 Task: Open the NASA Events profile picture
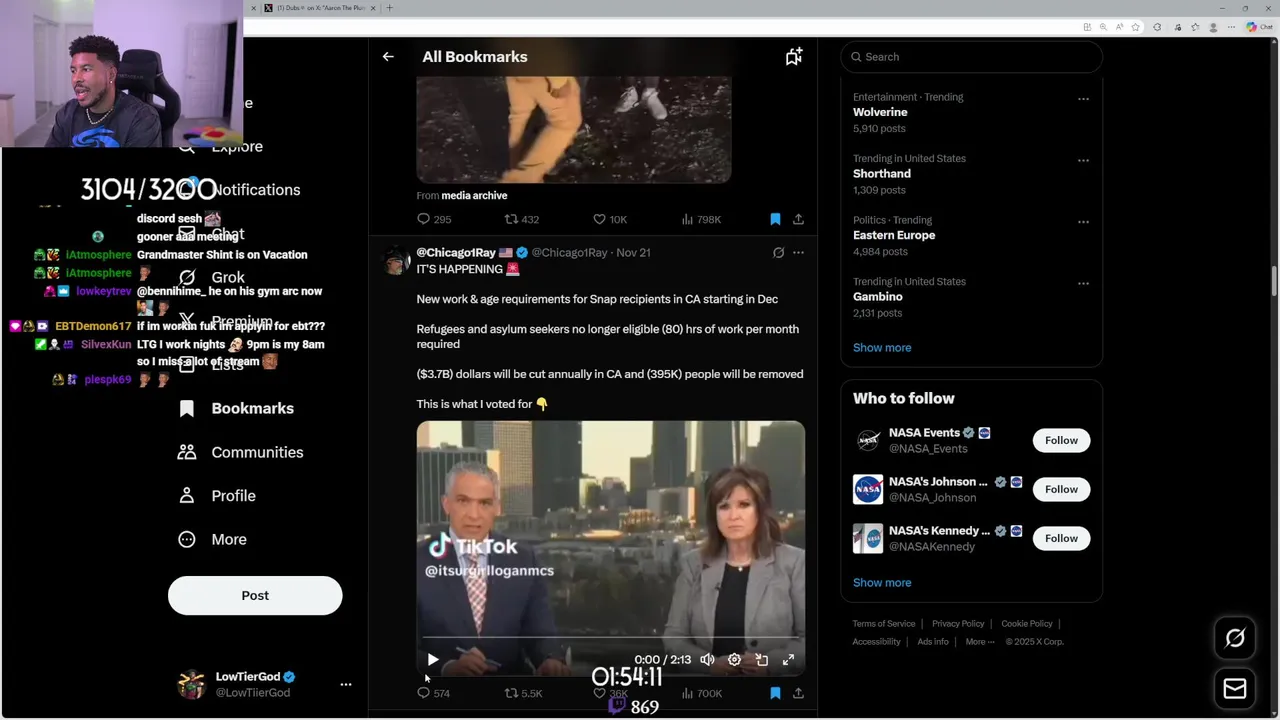868,440
